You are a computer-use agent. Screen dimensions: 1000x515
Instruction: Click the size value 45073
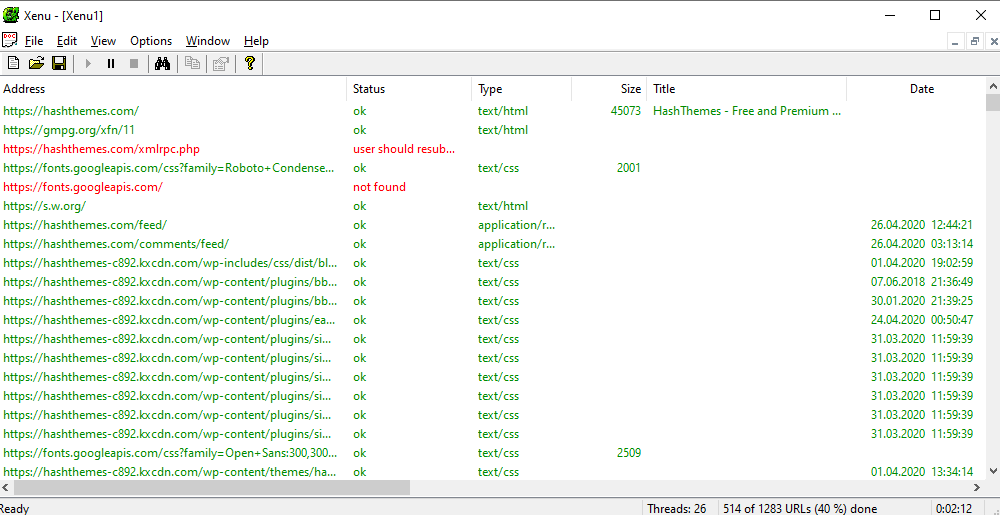tap(626, 111)
